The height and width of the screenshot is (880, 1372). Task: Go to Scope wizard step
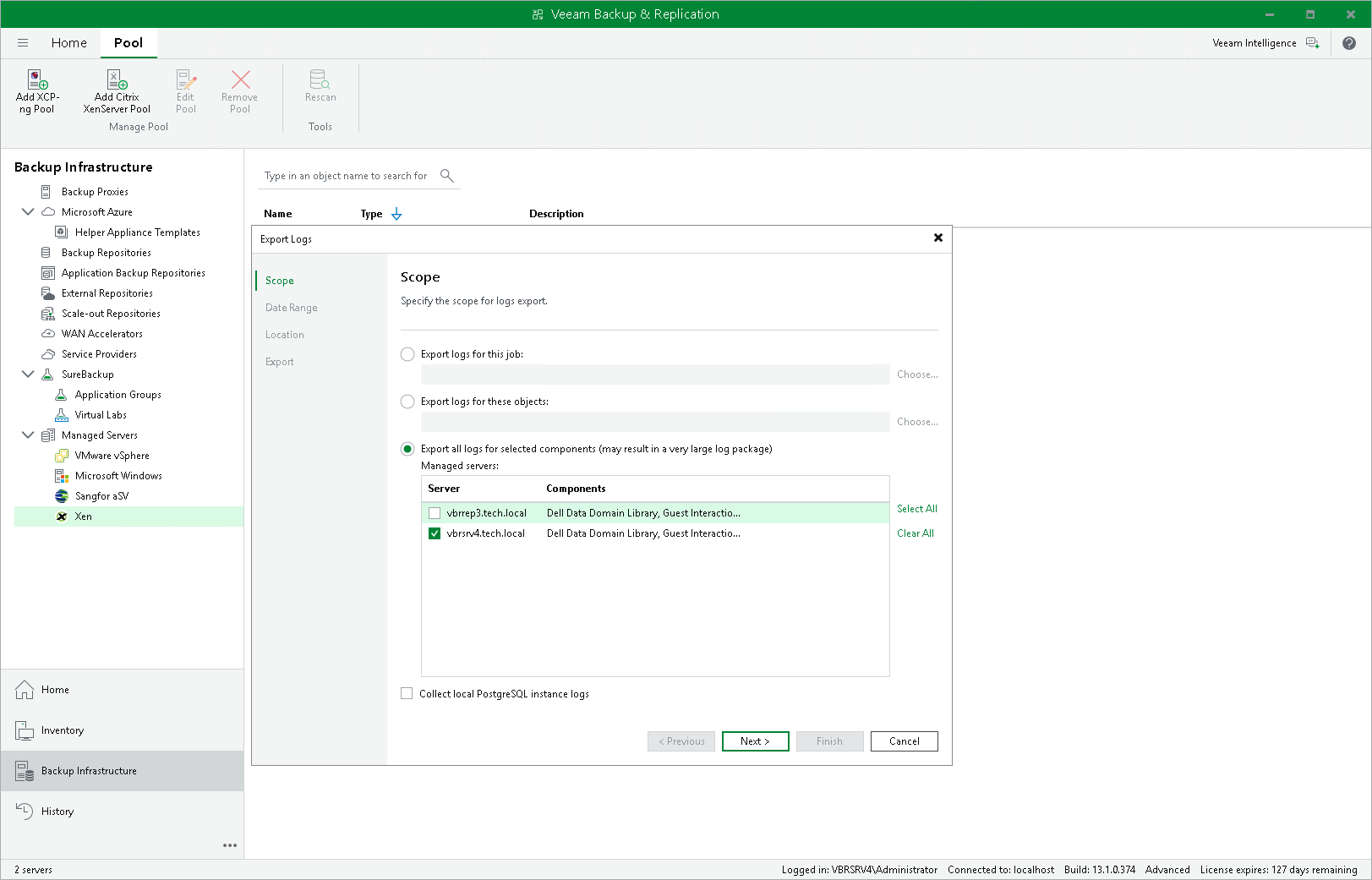click(x=280, y=281)
